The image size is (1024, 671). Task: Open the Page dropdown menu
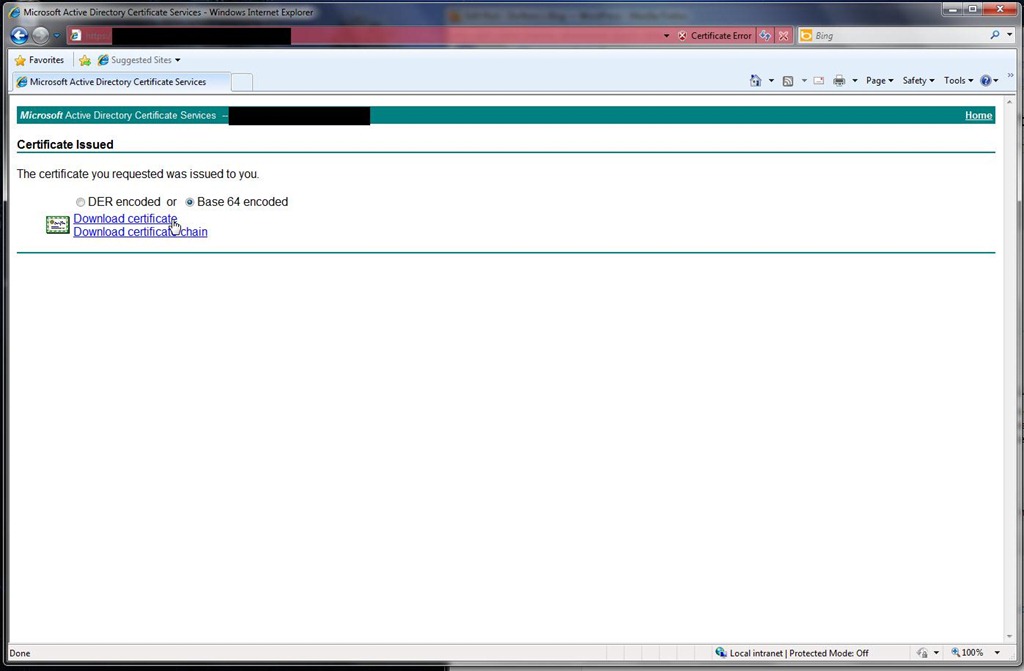(879, 81)
